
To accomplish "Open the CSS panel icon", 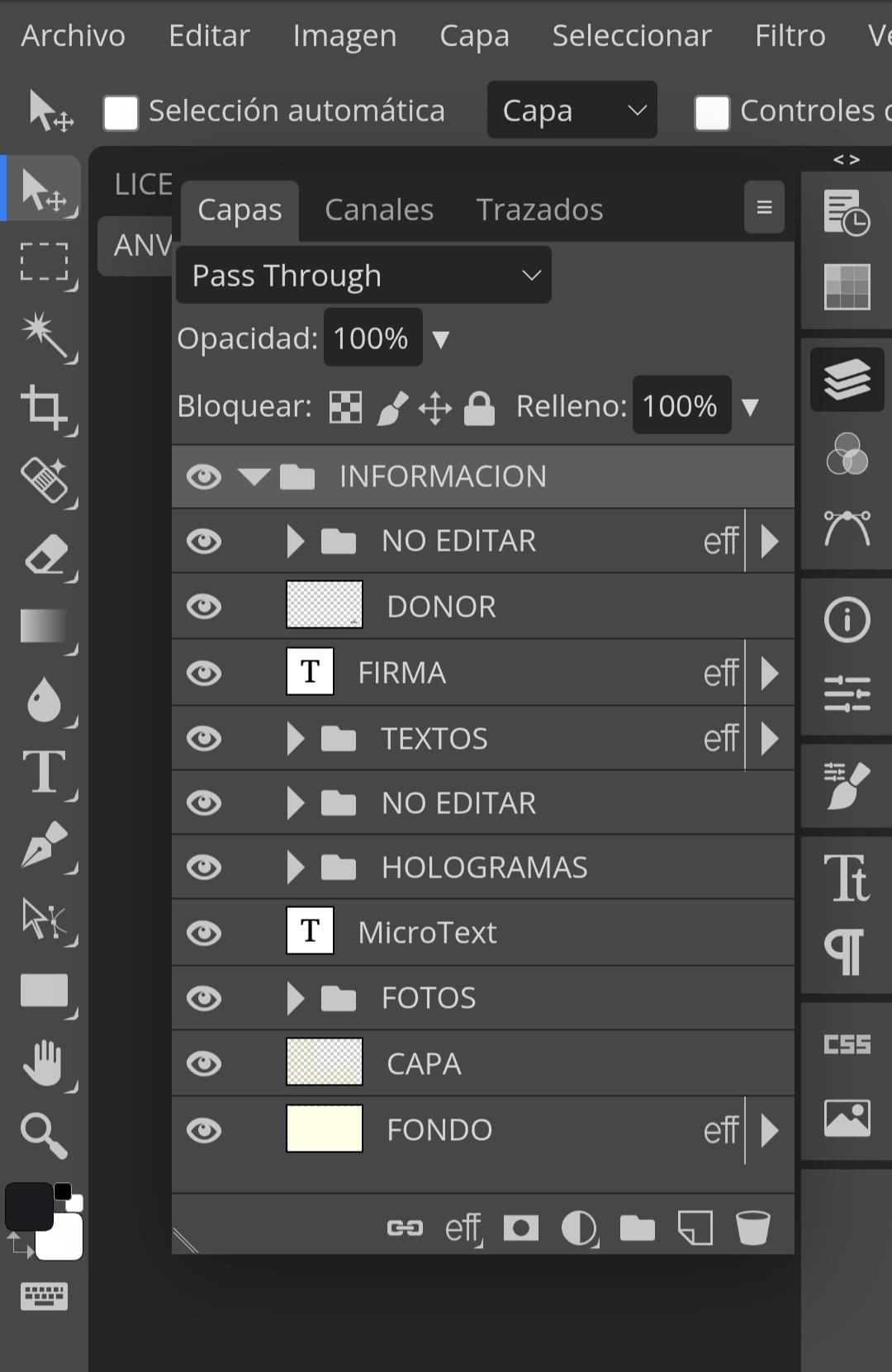I will (x=847, y=1044).
